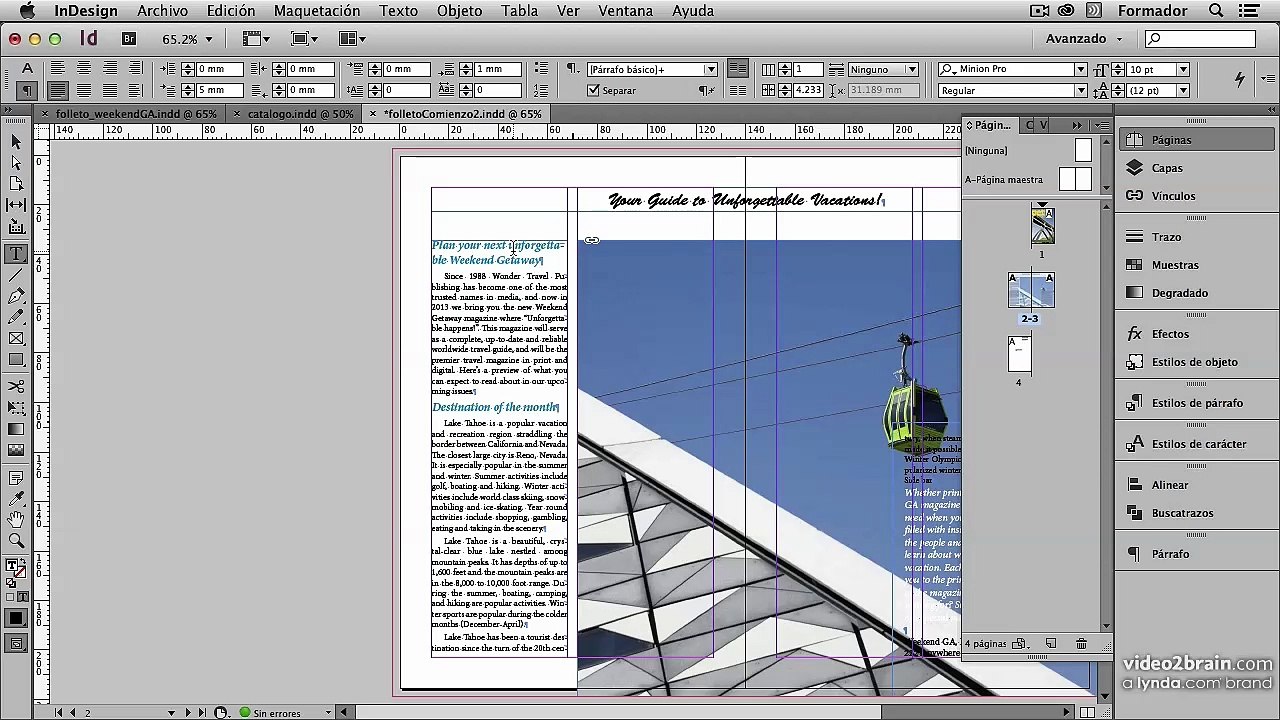Toggle the Separar hyphenation checkbox
This screenshot has height=720, width=1280.
(x=593, y=90)
